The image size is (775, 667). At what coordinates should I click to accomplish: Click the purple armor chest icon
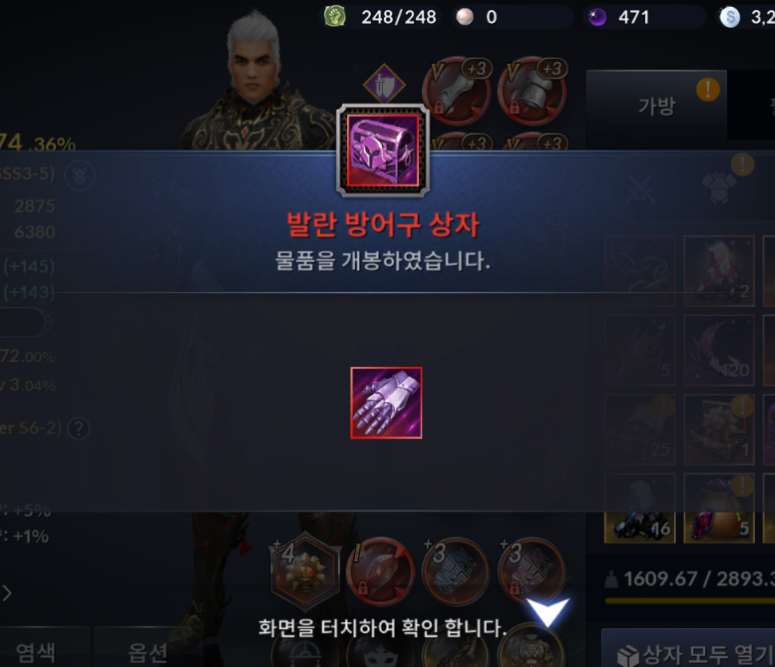click(x=383, y=150)
